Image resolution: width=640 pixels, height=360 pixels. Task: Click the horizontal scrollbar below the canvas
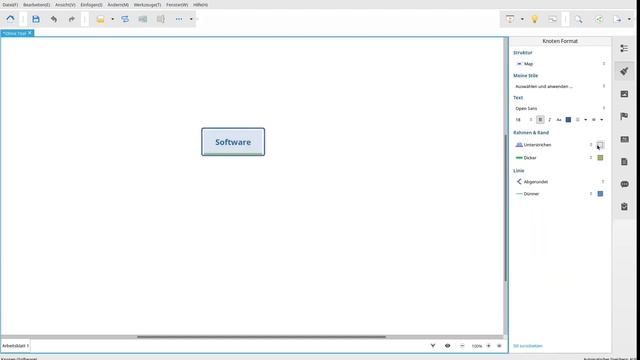[x=261, y=337]
